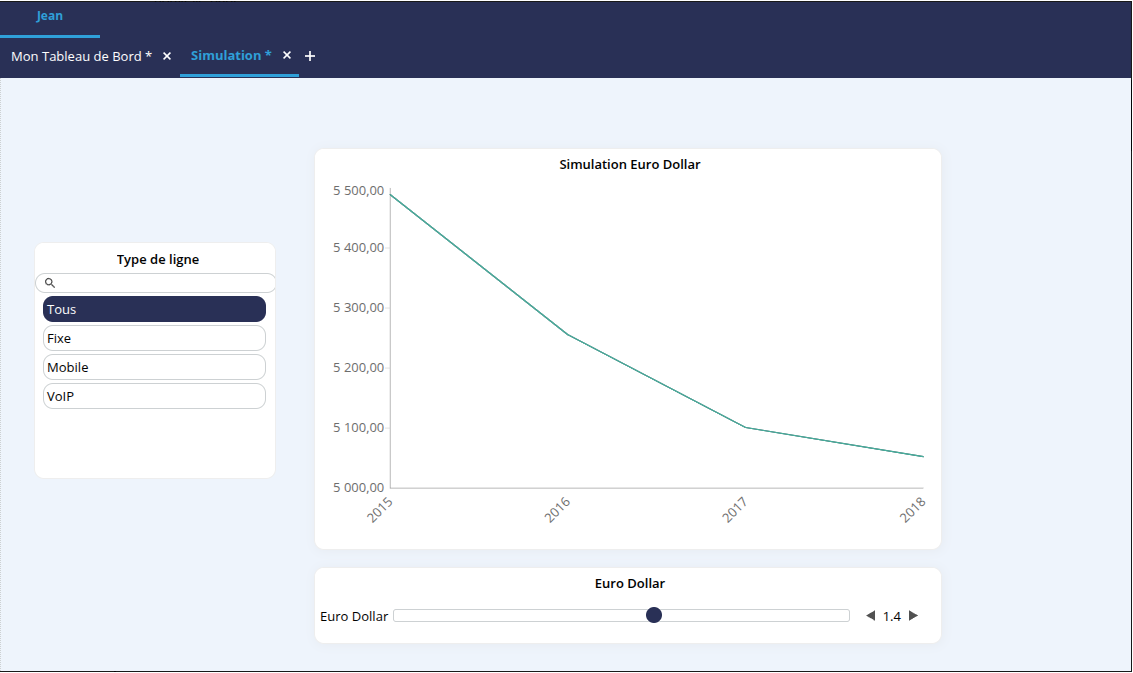Image resolution: width=1133 pixels, height=673 pixels.
Task: Select VoIP line type
Action: pyautogui.click(x=154, y=395)
